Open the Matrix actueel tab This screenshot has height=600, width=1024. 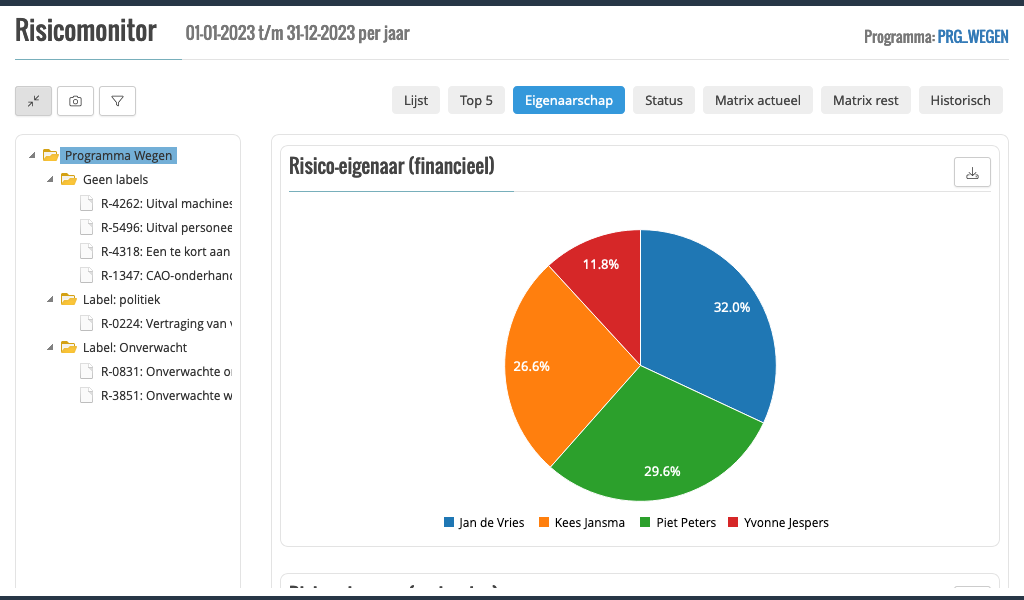pos(757,100)
